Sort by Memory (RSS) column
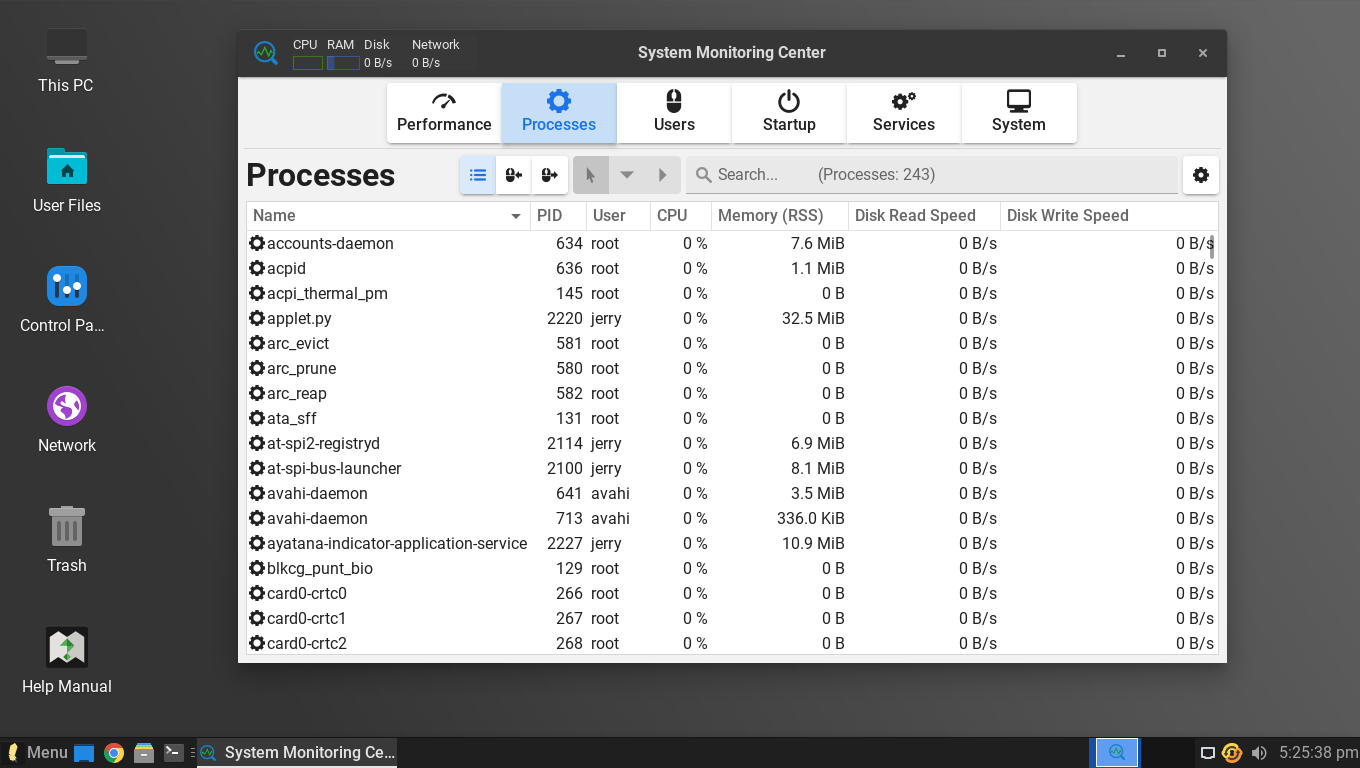 [780, 216]
